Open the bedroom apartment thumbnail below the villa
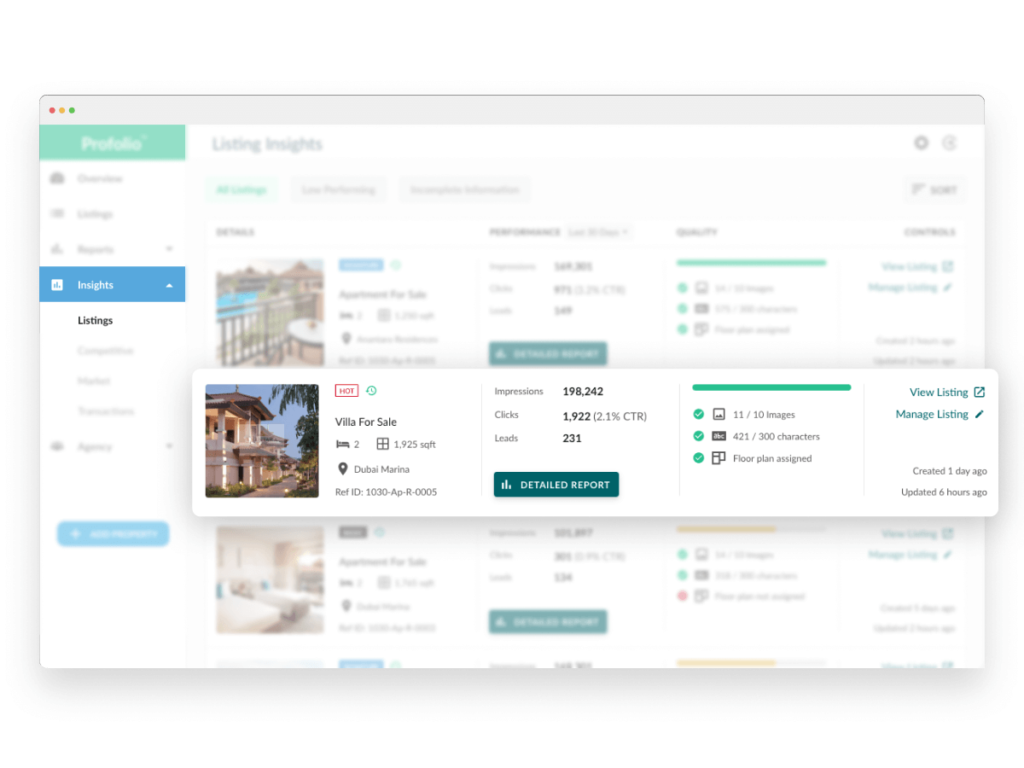The image size is (1024, 768). pyautogui.click(x=270, y=580)
